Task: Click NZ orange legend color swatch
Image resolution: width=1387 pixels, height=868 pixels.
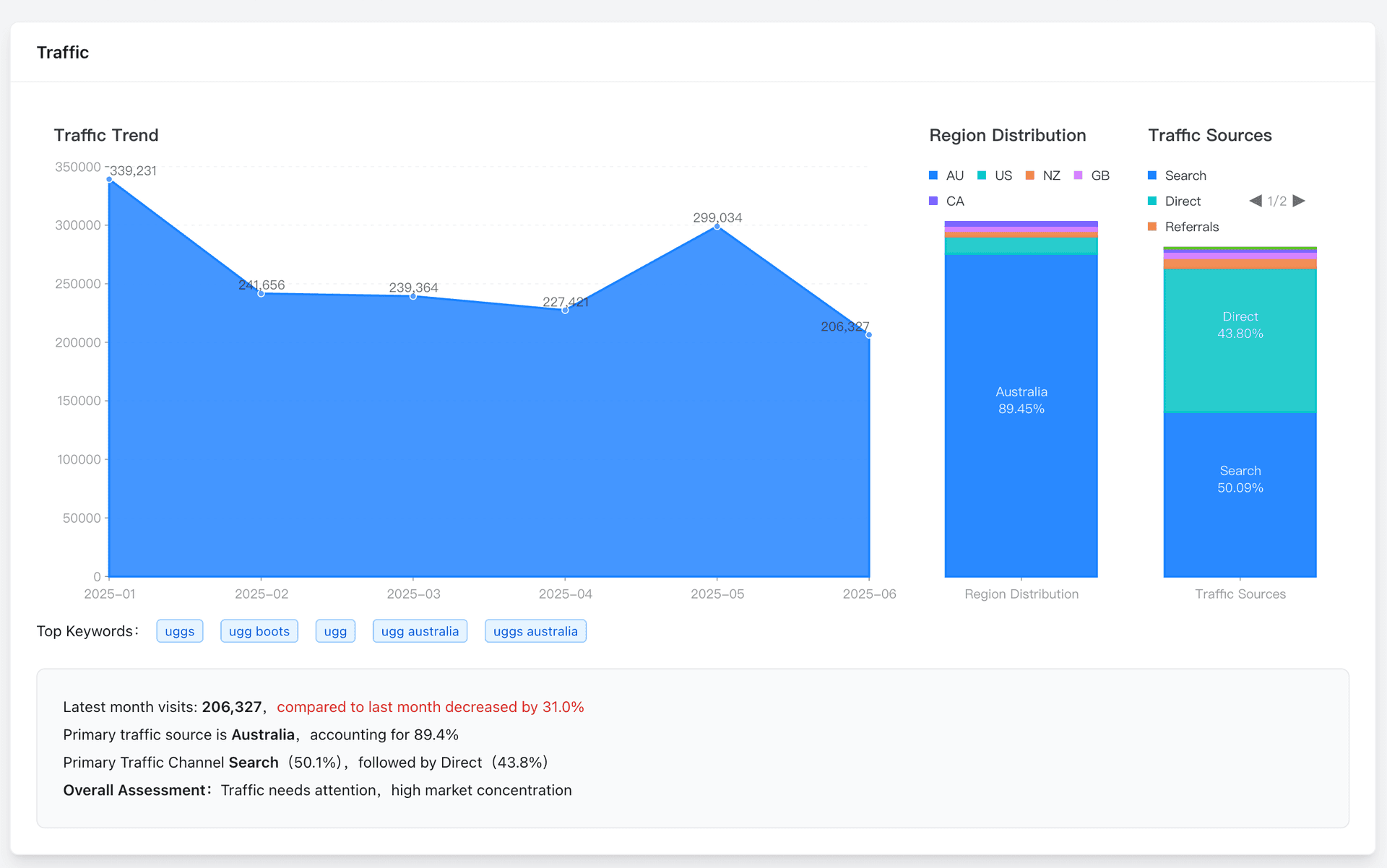Action: click(x=1030, y=175)
